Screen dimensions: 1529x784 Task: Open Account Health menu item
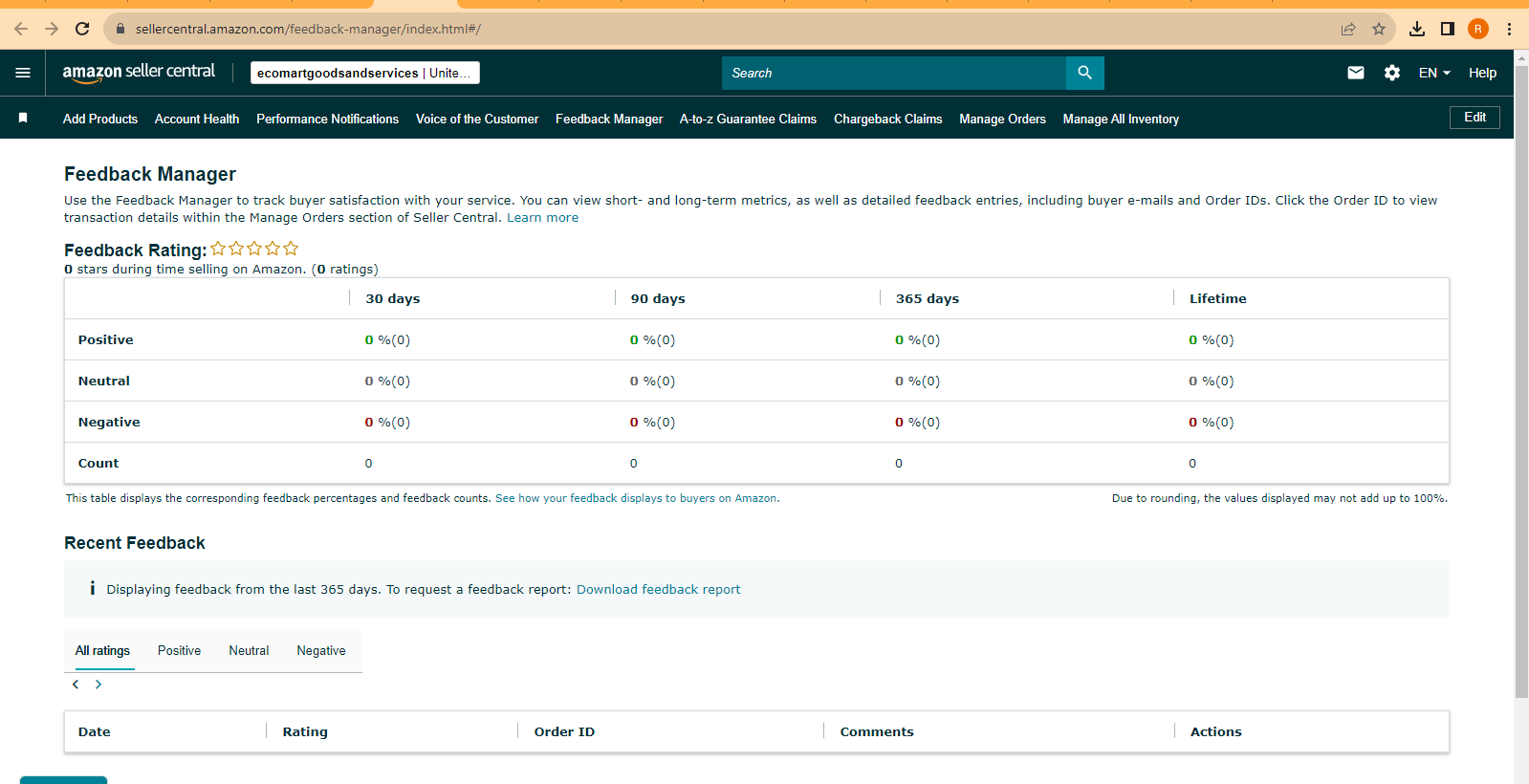click(197, 119)
